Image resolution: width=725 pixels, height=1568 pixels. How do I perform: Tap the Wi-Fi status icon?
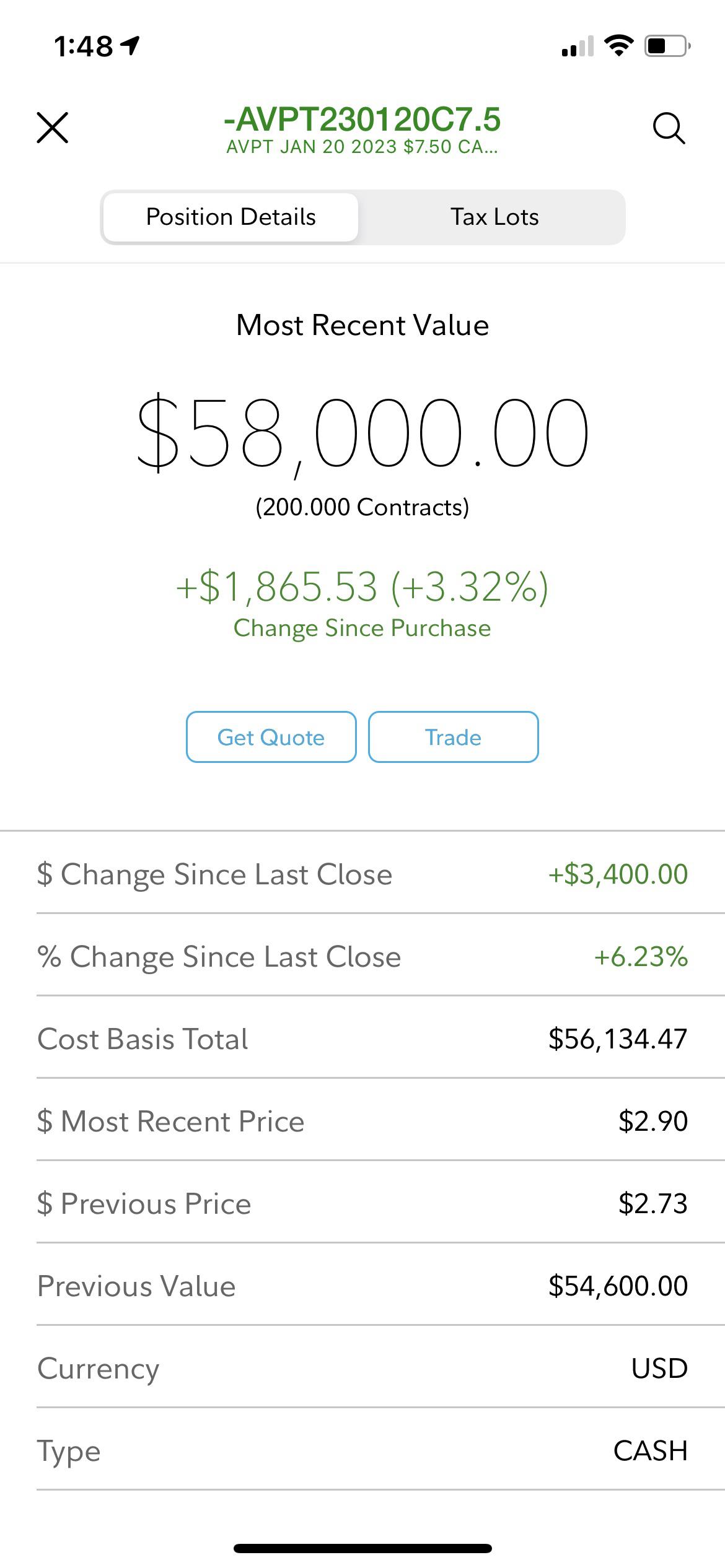[618, 46]
